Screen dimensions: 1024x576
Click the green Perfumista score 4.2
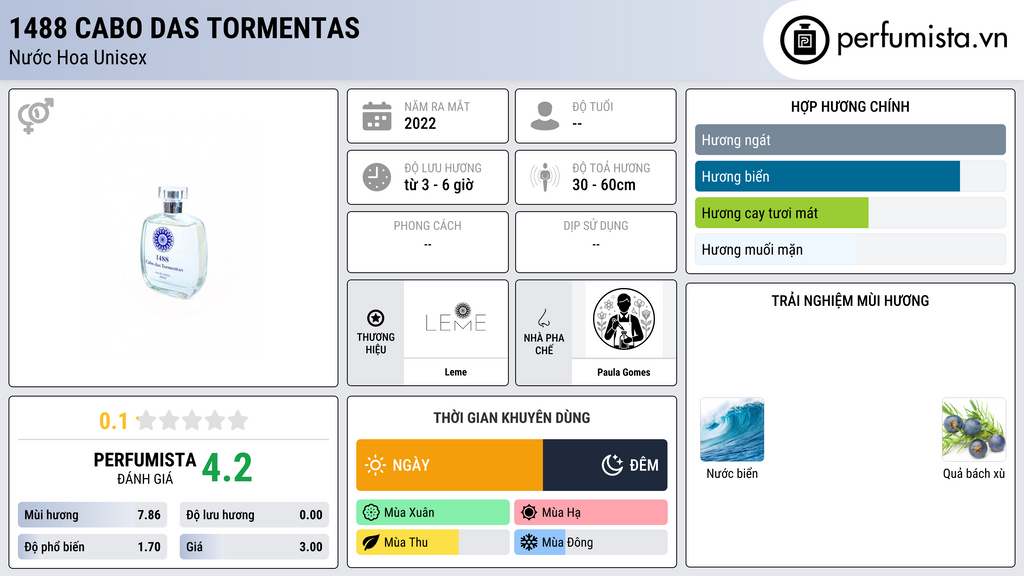click(x=227, y=468)
